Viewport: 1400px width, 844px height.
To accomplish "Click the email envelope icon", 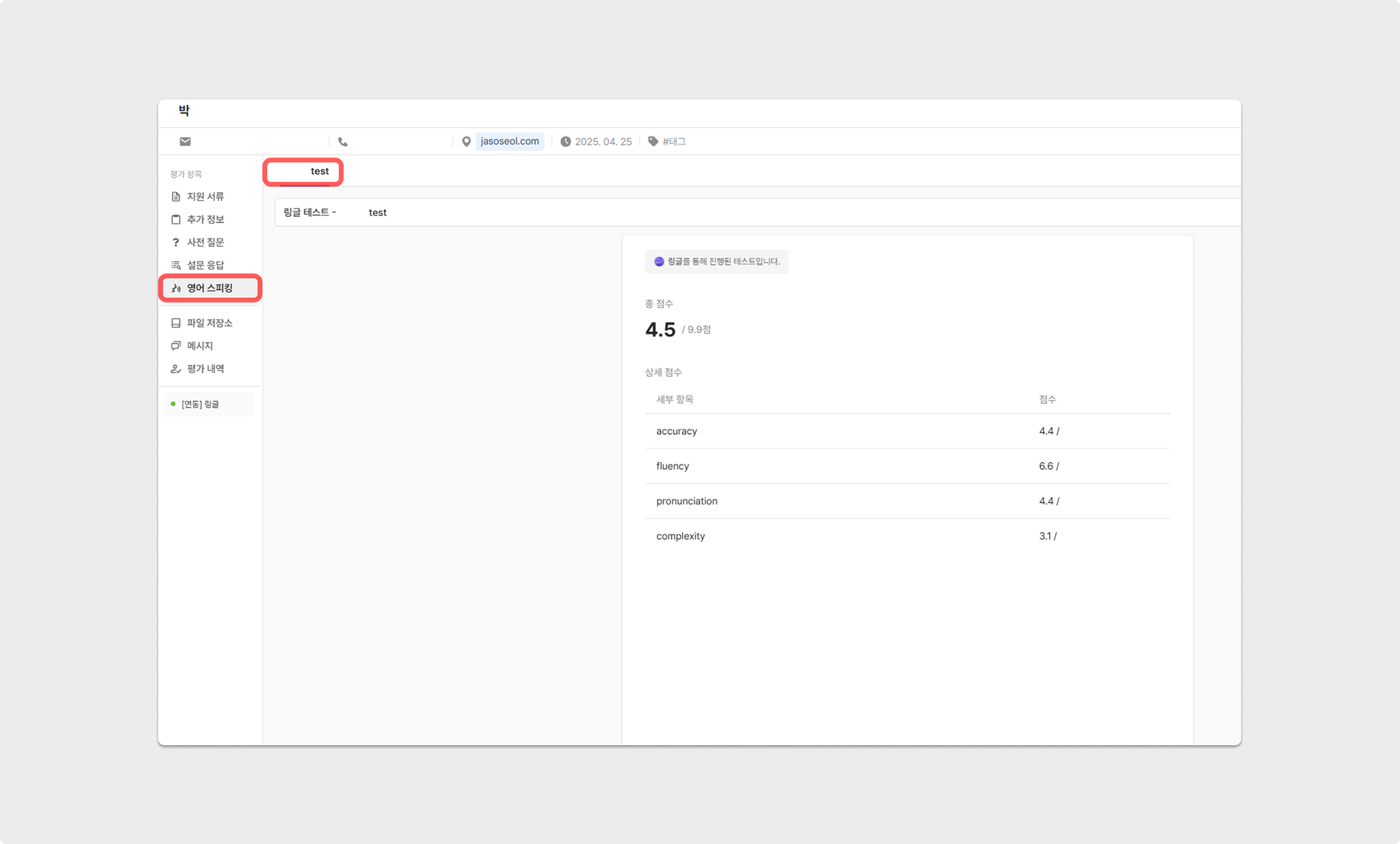I will point(185,141).
